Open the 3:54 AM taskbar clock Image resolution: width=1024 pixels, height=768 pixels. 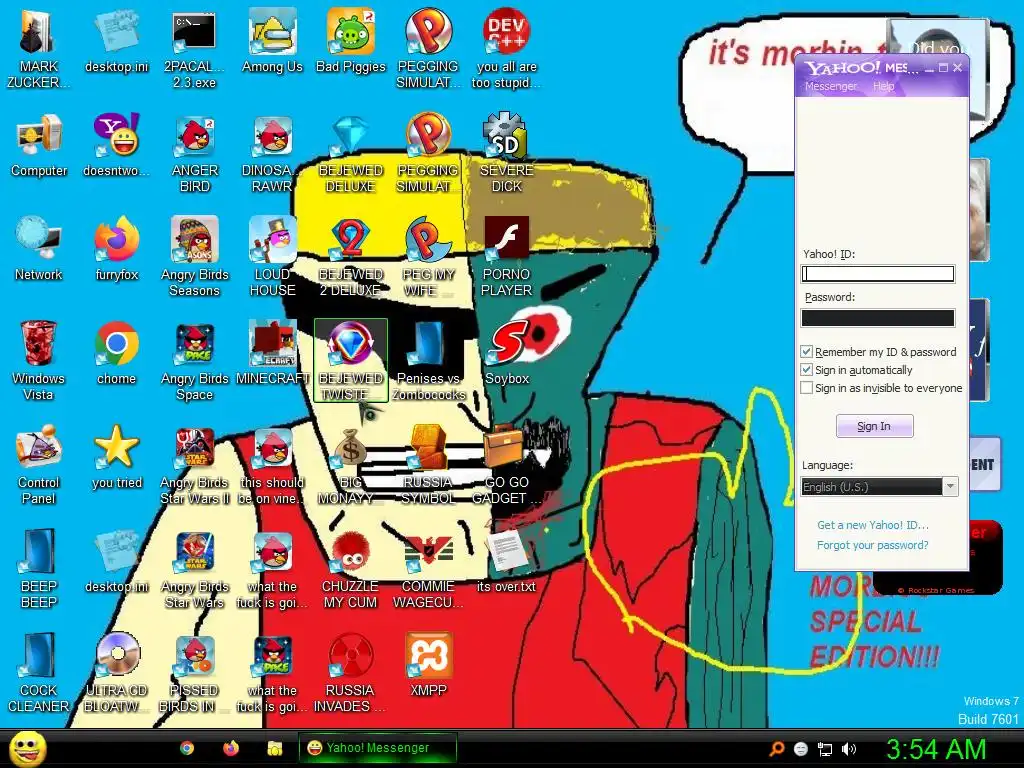pos(936,749)
